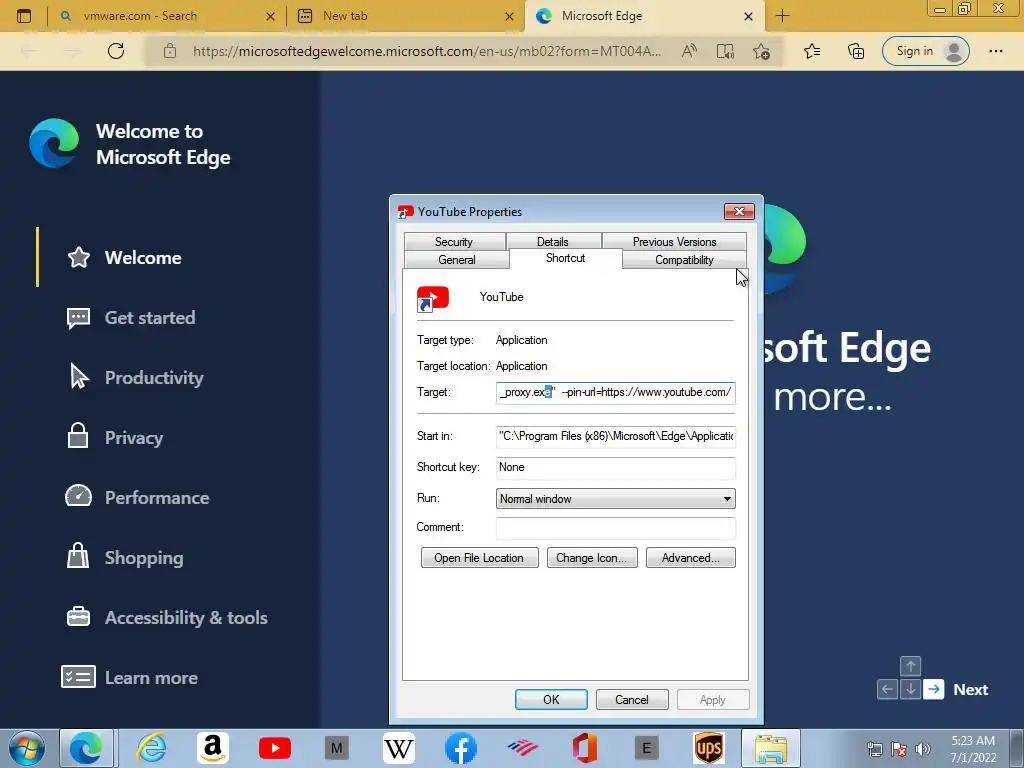Image resolution: width=1024 pixels, height=768 pixels.
Task: Click the Next arrow button
Action: point(934,689)
